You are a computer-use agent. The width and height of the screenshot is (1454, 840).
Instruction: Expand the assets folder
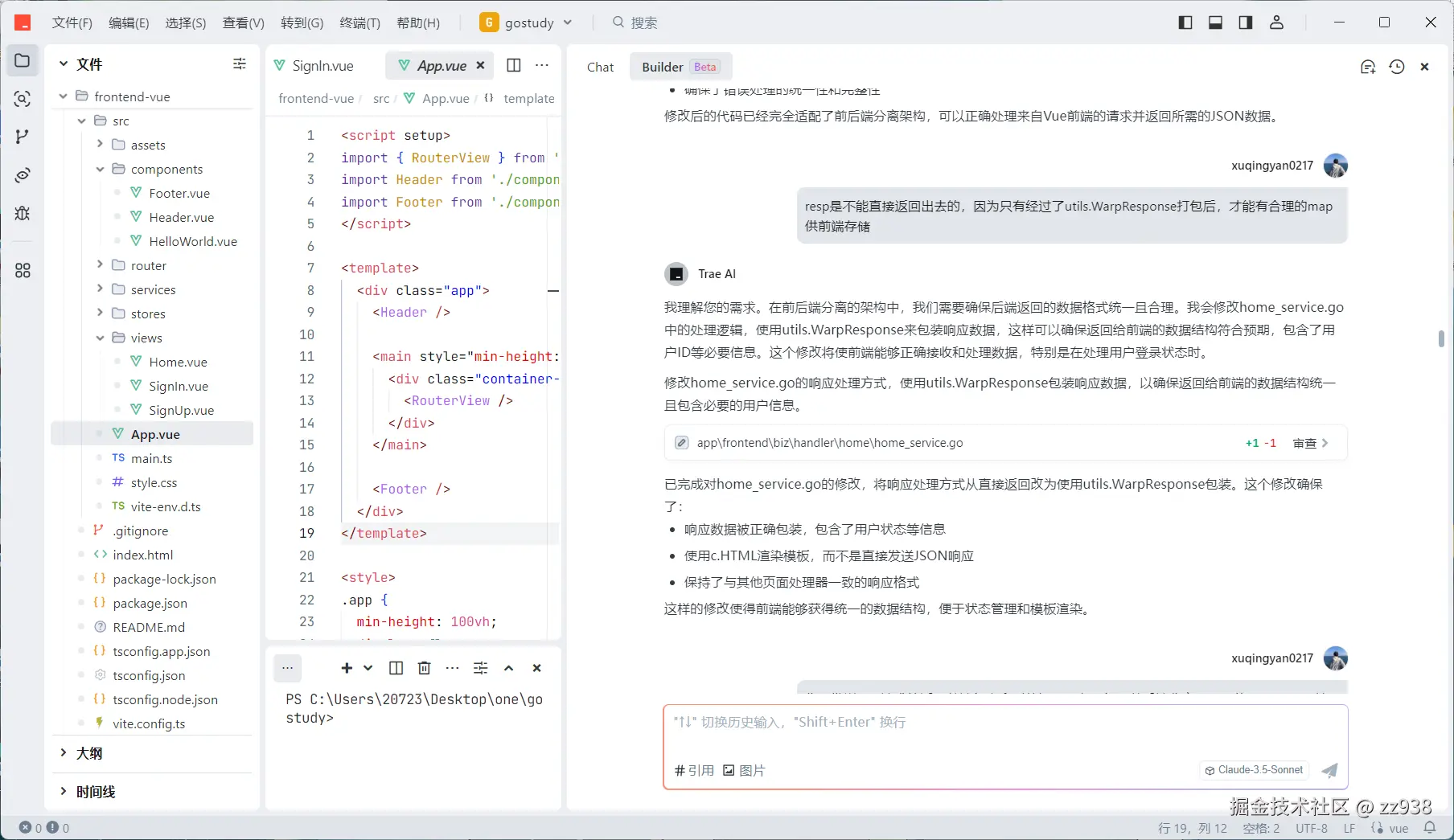pyautogui.click(x=100, y=145)
